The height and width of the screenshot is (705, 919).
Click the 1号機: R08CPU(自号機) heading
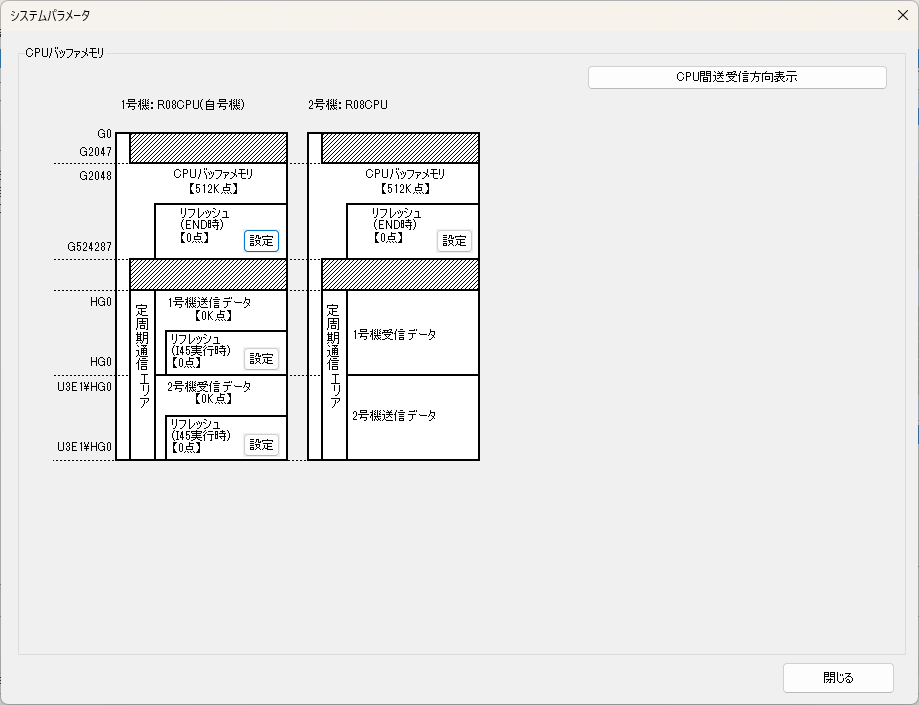pyautogui.click(x=182, y=104)
